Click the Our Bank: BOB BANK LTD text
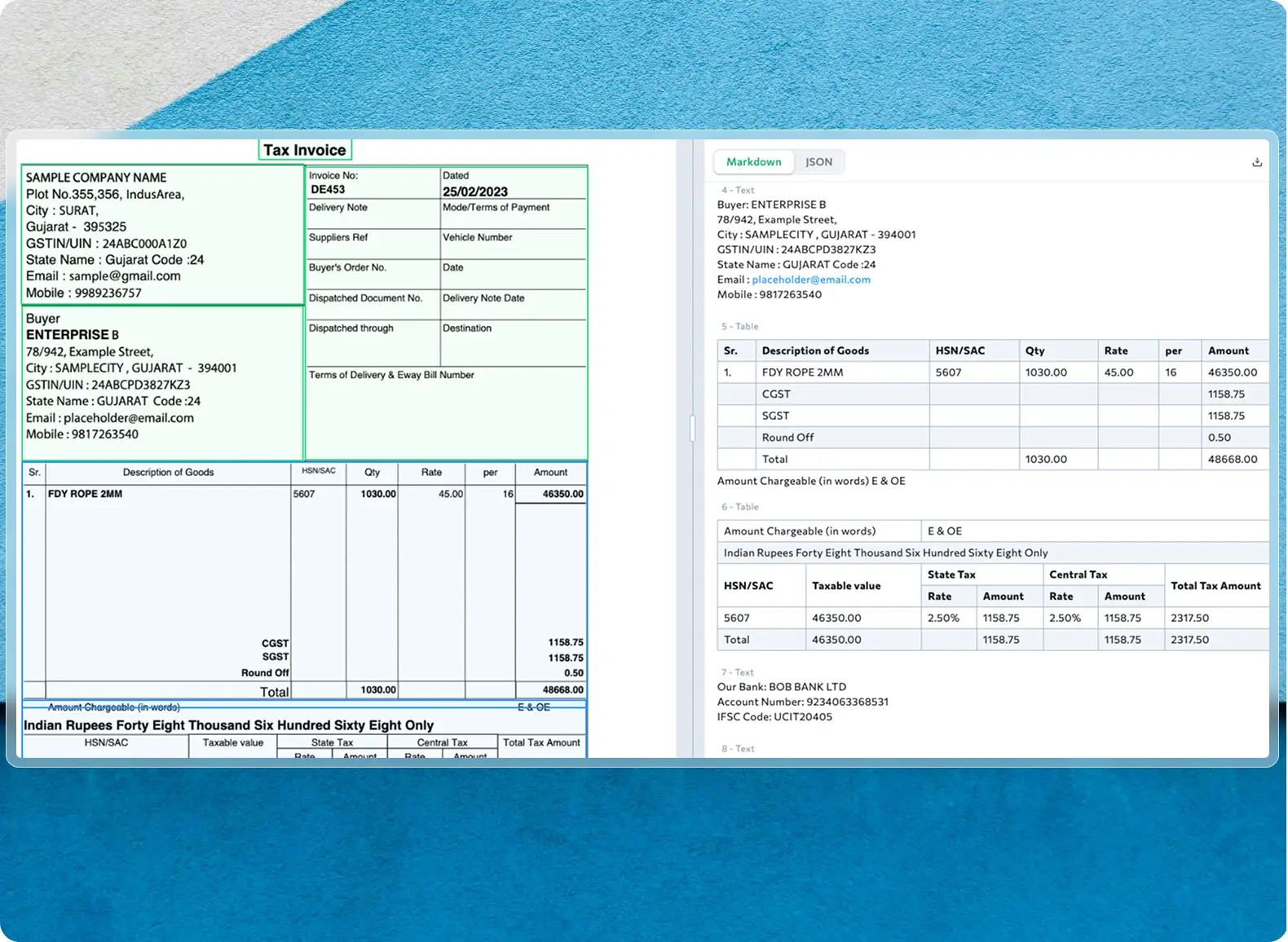Screen dimensions: 1288x942 [x=781, y=687]
